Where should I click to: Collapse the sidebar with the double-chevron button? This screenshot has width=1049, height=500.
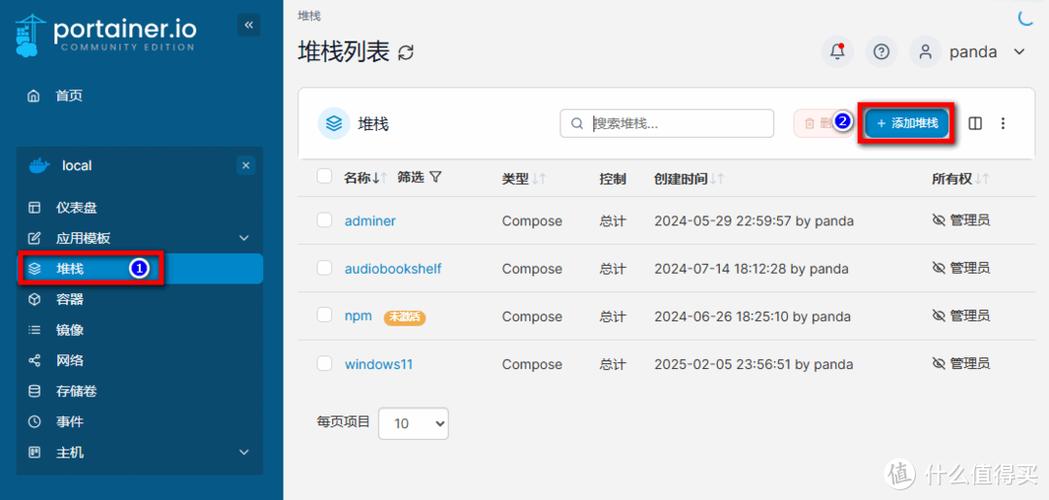(249, 25)
